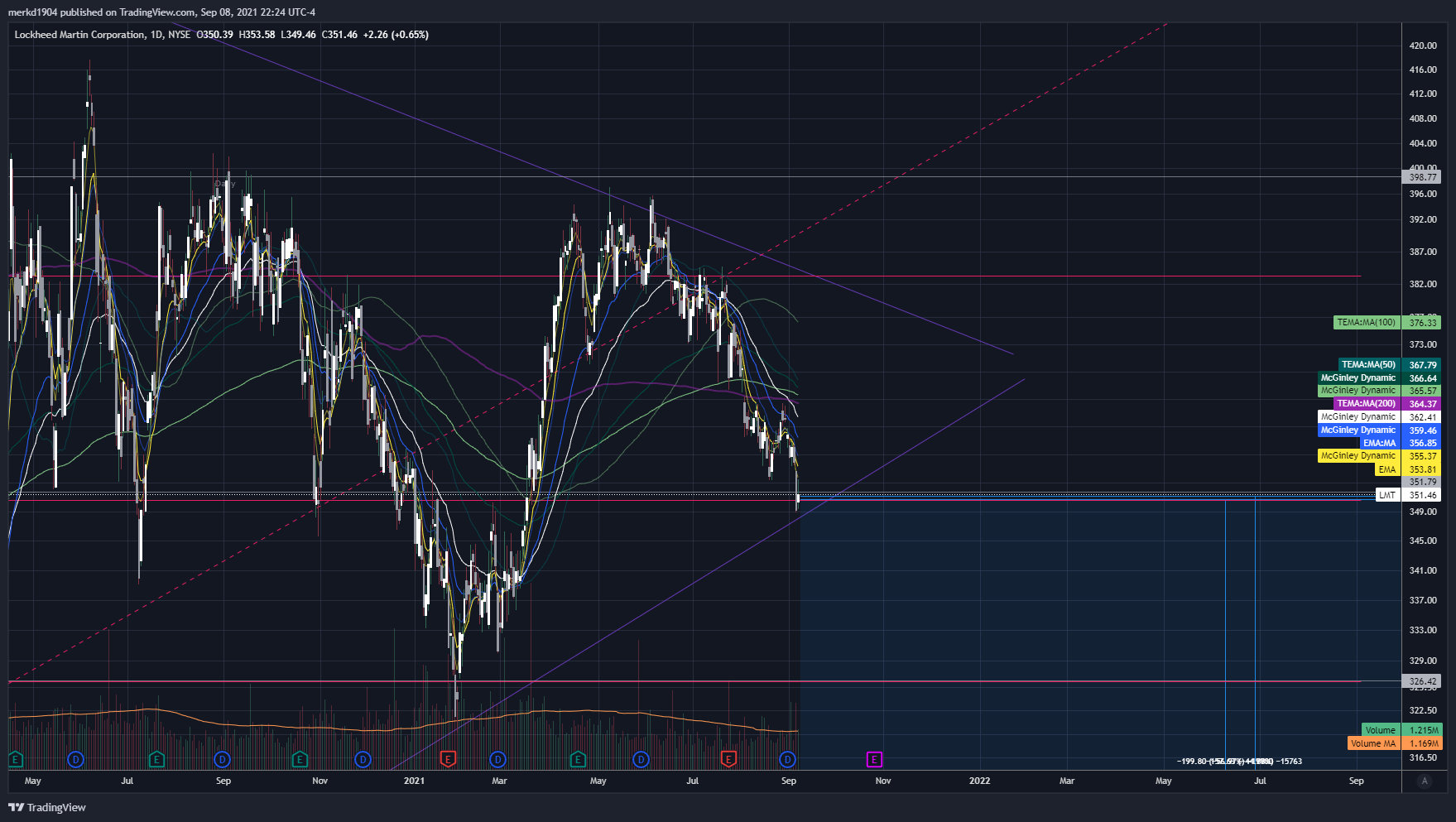Screen dimensions: 1456x822
Task: Click the Nov label left of 2022
Action: coord(883,781)
